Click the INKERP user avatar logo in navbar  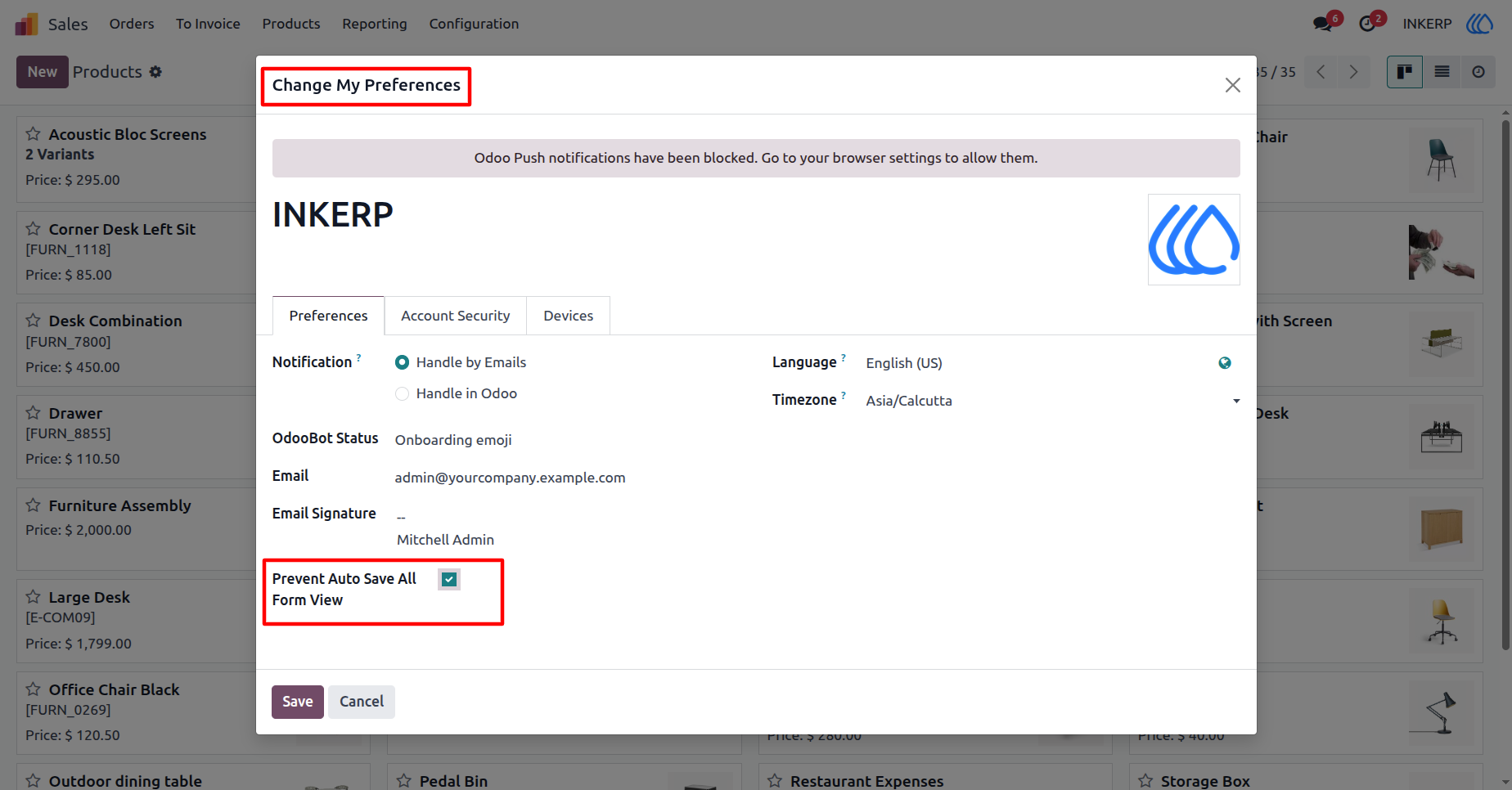pyautogui.click(x=1479, y=24)
